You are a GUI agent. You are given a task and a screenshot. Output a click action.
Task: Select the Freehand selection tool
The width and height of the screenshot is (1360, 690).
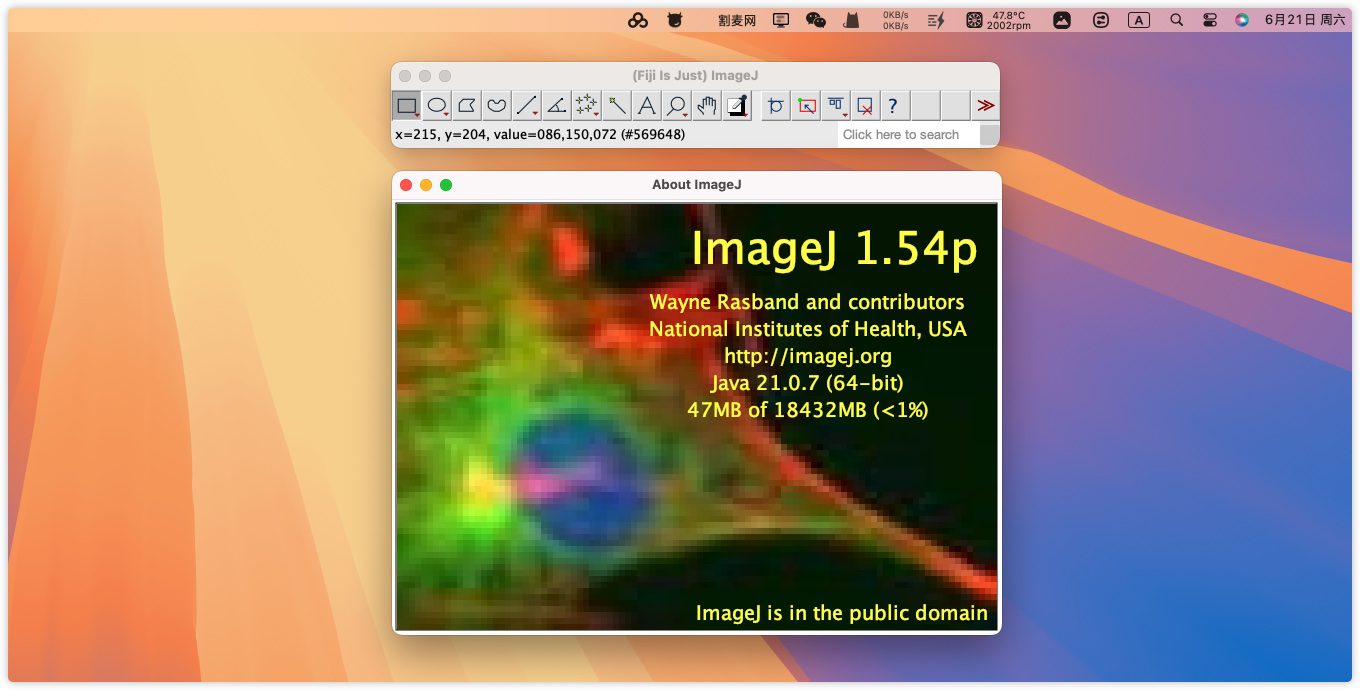497,105
